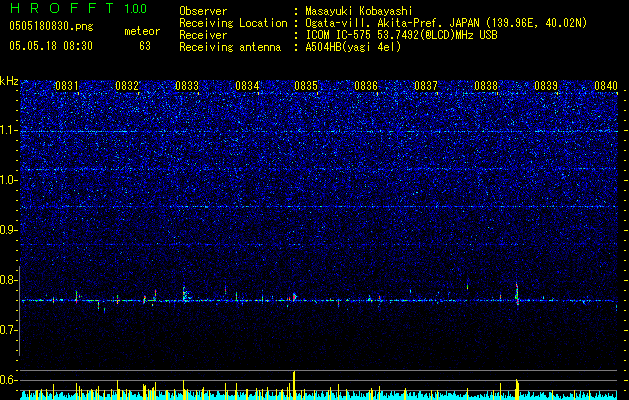Viewport: 629px width, 400px height.
Task: Click the meteor count 63
Action: (x=145, y=46)
